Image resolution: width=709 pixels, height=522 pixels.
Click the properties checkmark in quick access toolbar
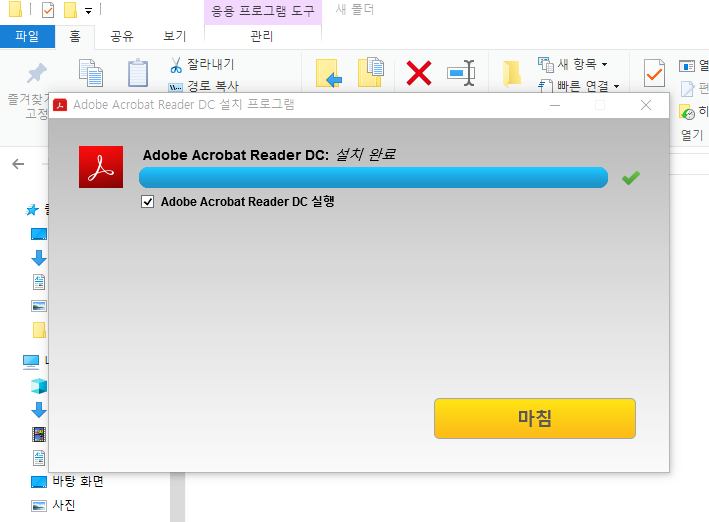point(48,9)
